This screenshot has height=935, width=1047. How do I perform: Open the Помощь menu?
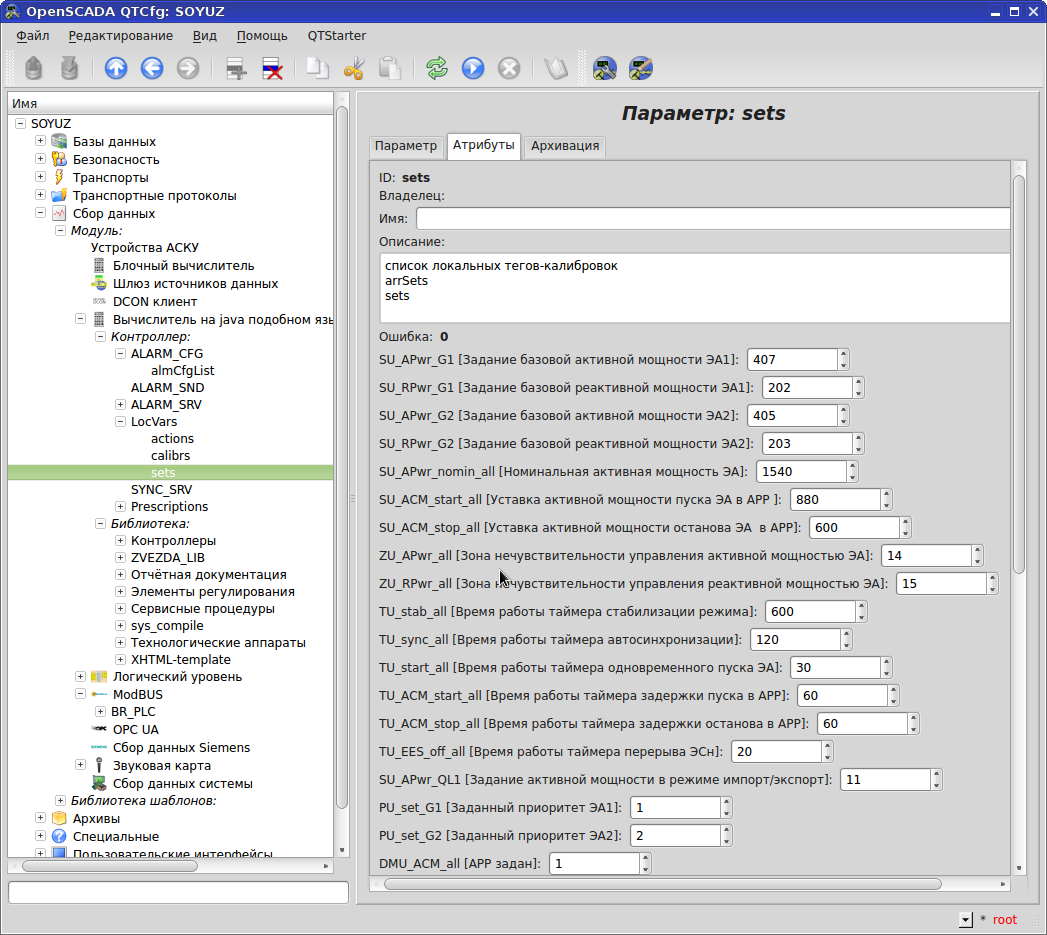click(262, 36)
